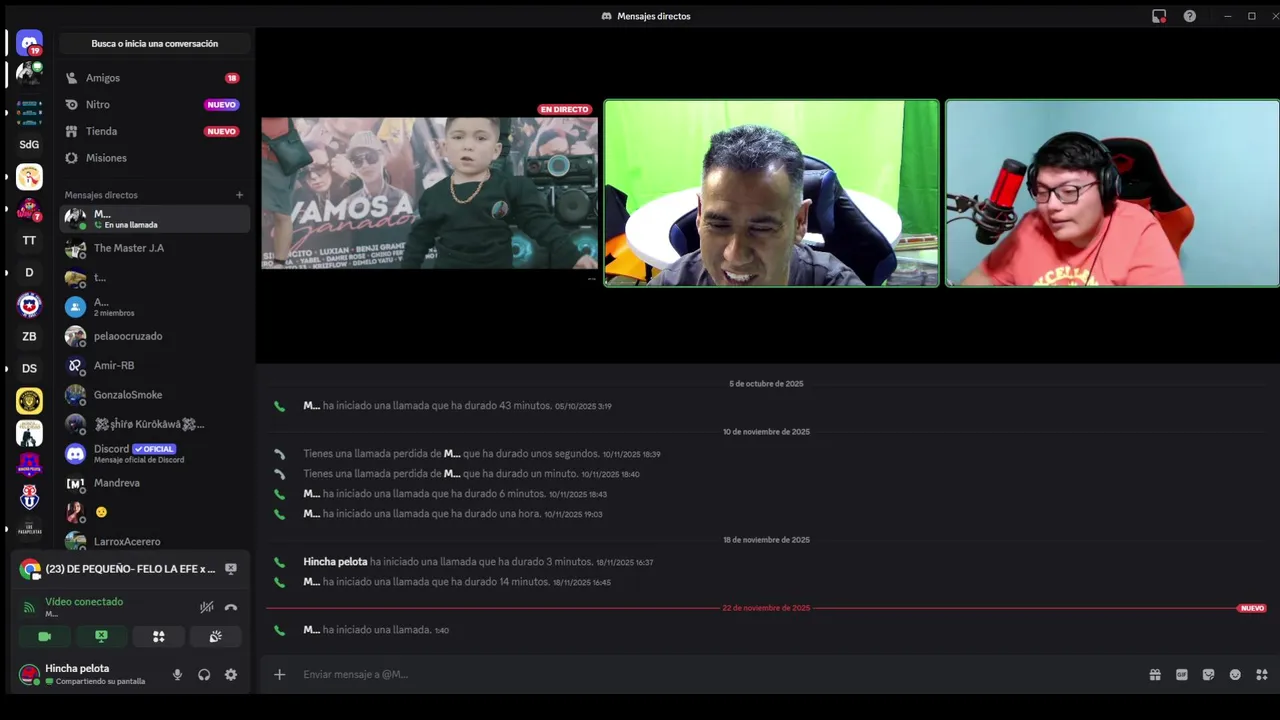Open user settings gear icon
The width and height of the screenshot is (1280, 720).
point(231,675)
